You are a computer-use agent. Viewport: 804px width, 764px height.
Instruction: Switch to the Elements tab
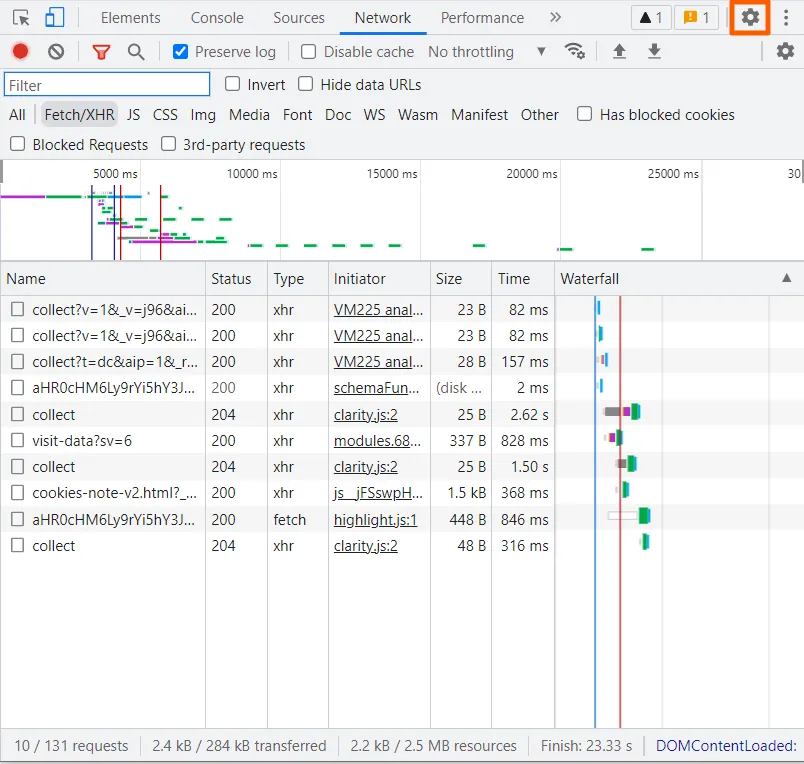pyautogui.click(x=131, y=18)
